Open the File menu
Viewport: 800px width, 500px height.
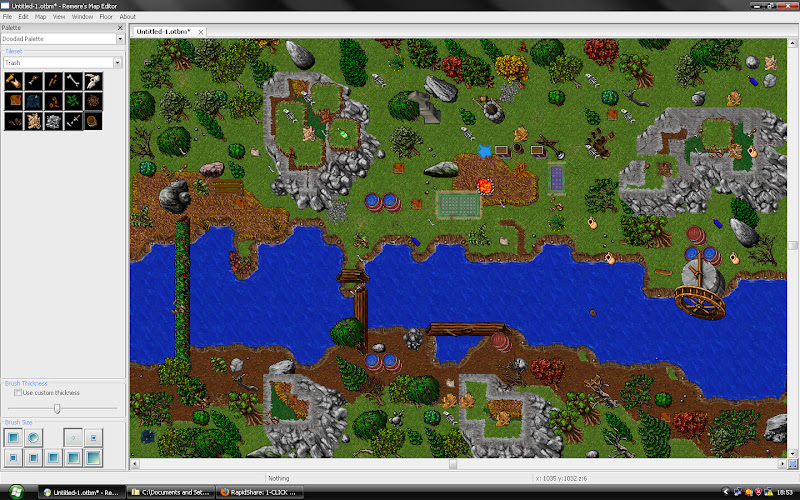7,17
